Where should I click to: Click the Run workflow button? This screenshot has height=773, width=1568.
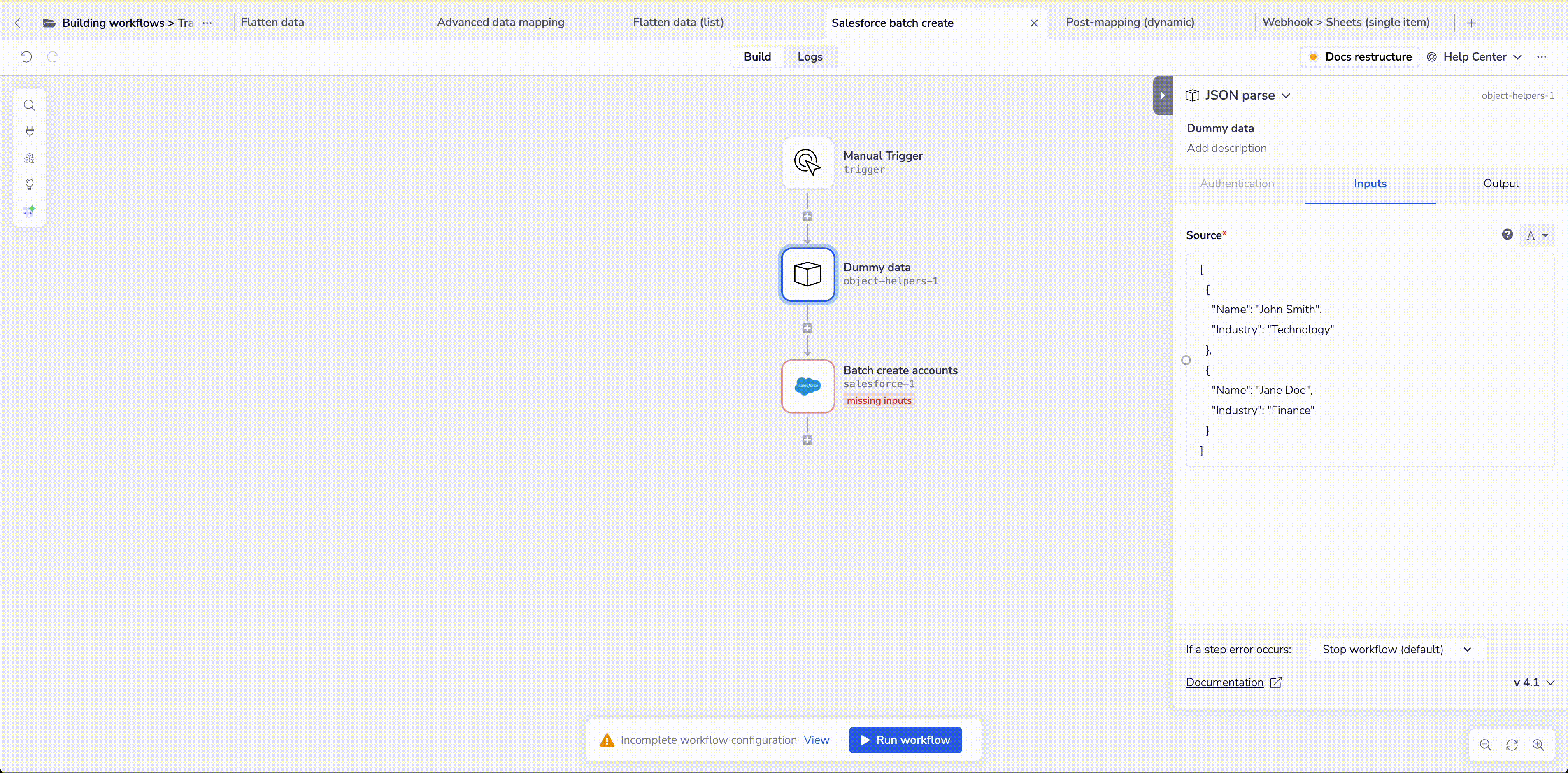click(905, 740)
